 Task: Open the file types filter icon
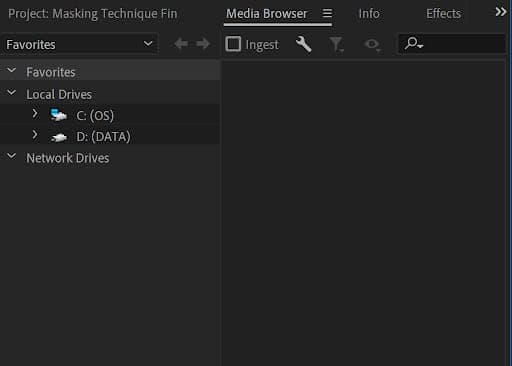pos(337,45)
